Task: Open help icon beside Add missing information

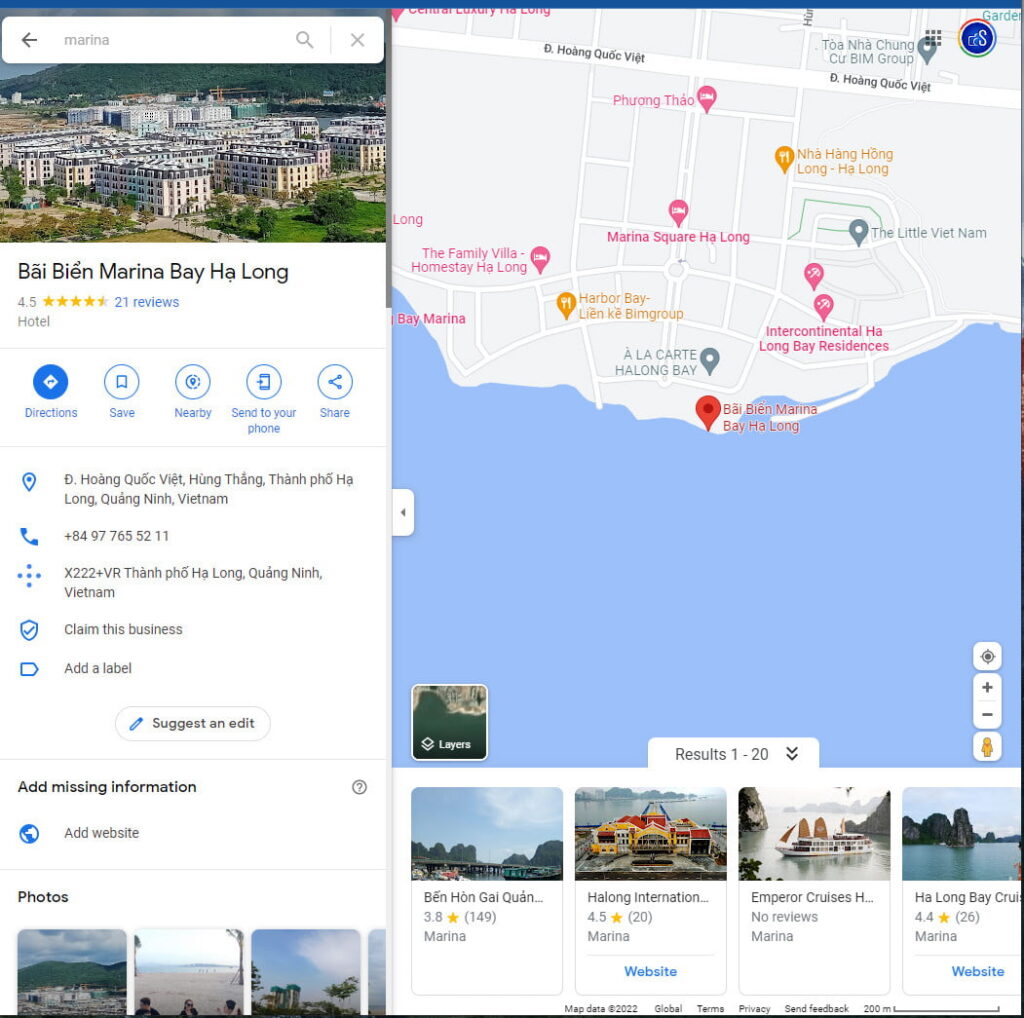Action: [x=359, y=787]
